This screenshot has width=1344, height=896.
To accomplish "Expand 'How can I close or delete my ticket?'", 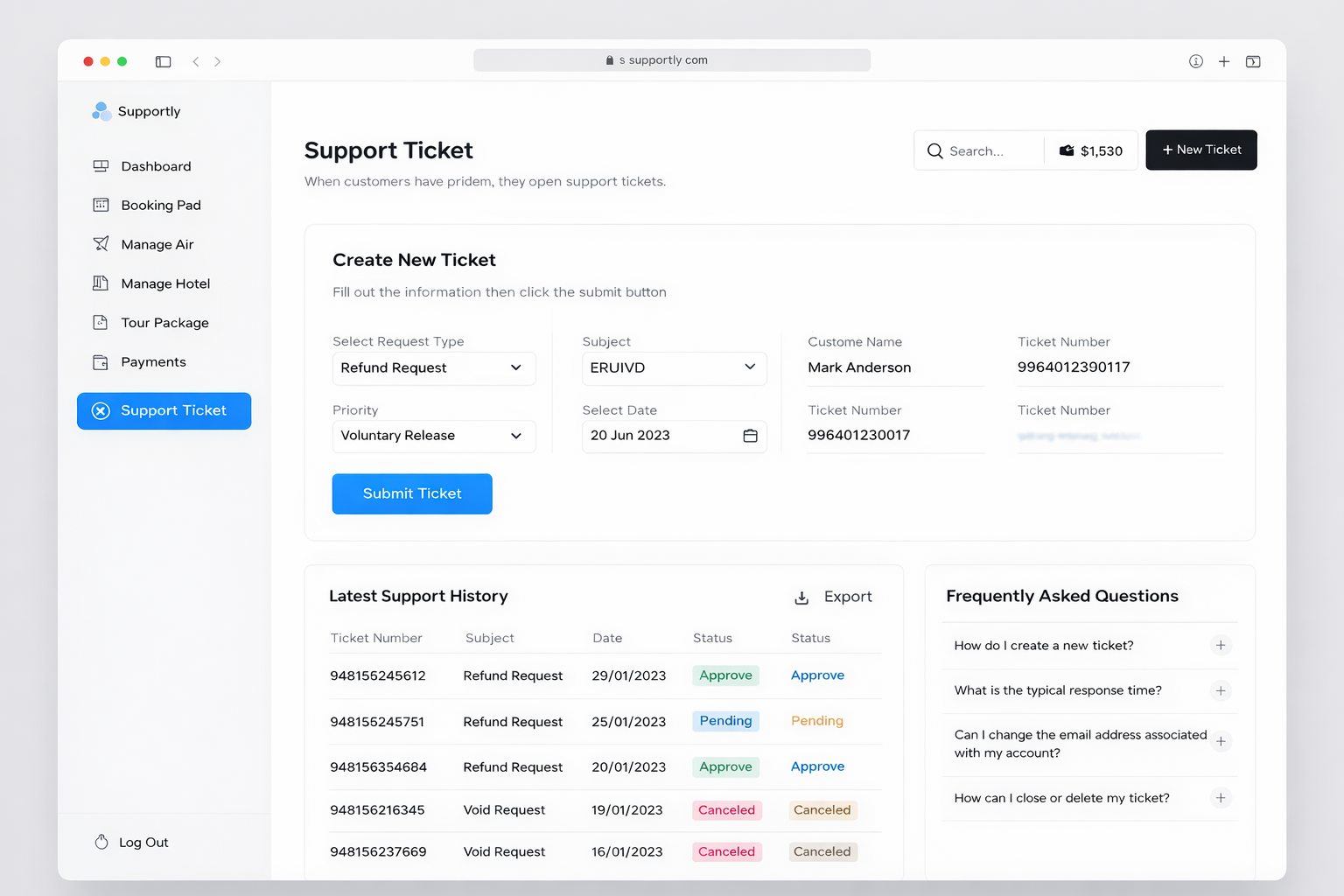I will (1221, 798).
